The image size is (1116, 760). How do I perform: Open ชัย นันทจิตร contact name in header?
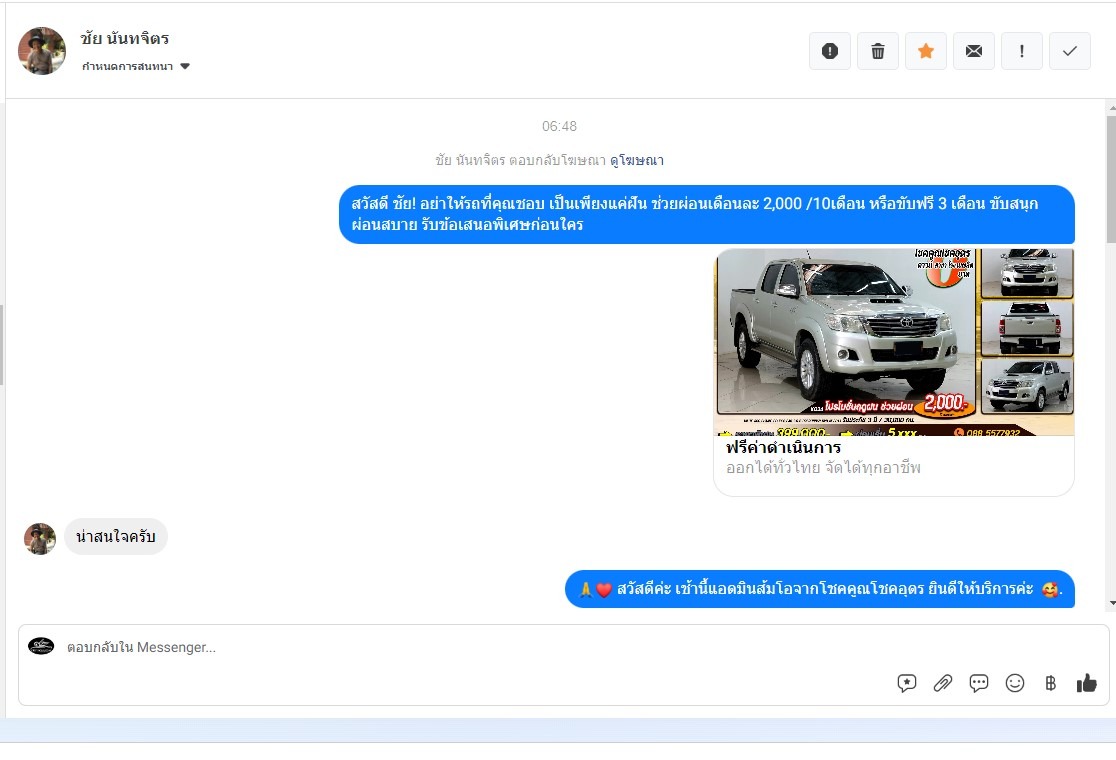pos(125,39)
